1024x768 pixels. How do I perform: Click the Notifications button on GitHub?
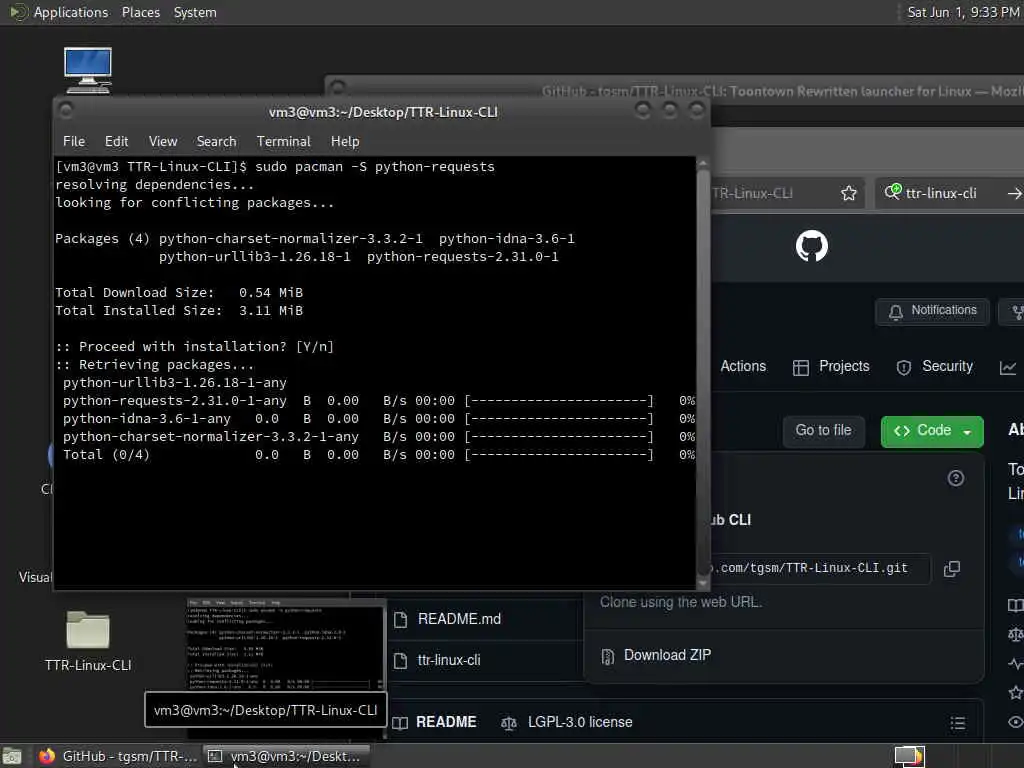tap(932, 311)
